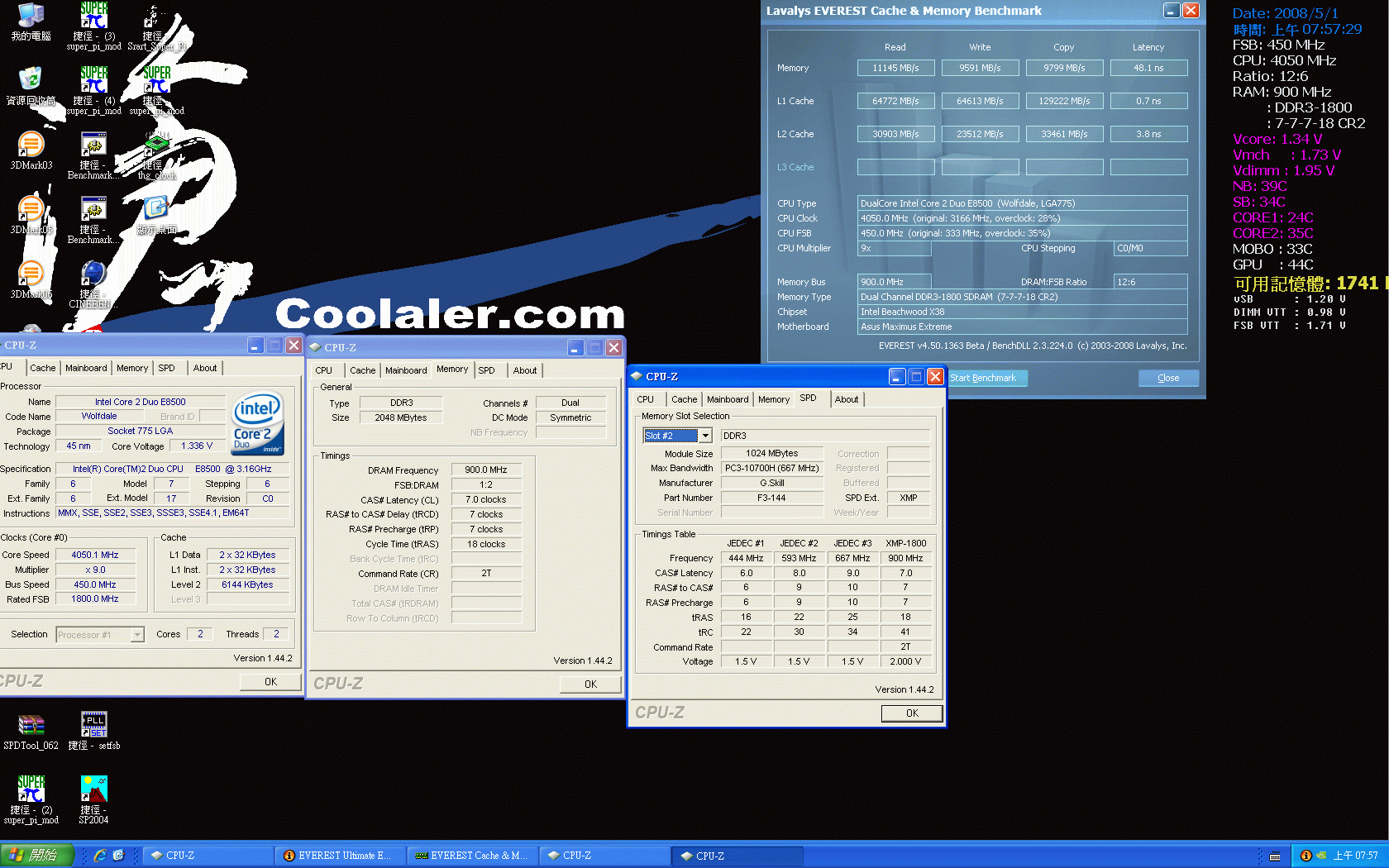Expand the Slot #2 dropdown in SPD window
The image size is (1389, 868).
705,436
